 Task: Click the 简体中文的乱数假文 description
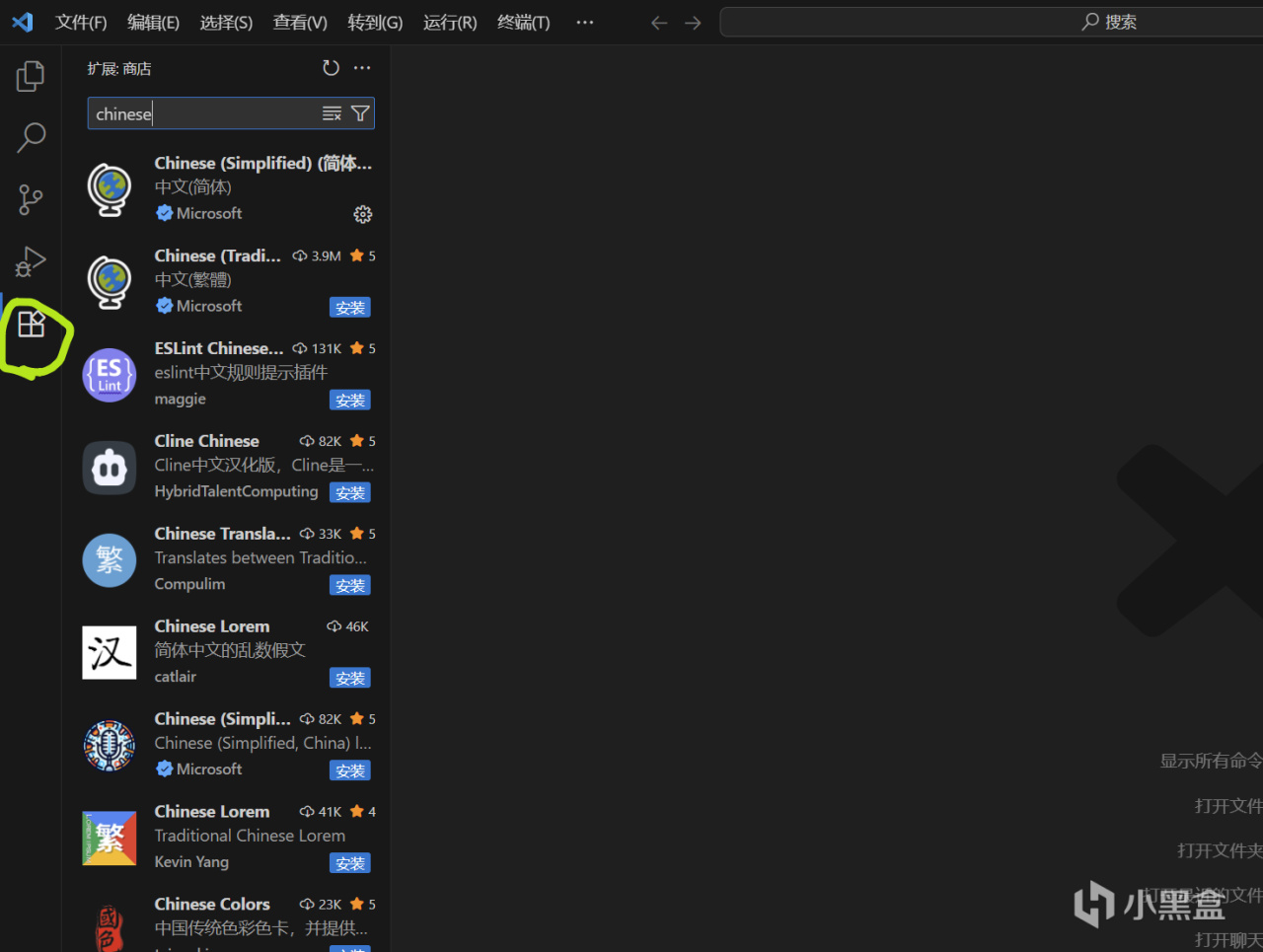click(230, 650)
